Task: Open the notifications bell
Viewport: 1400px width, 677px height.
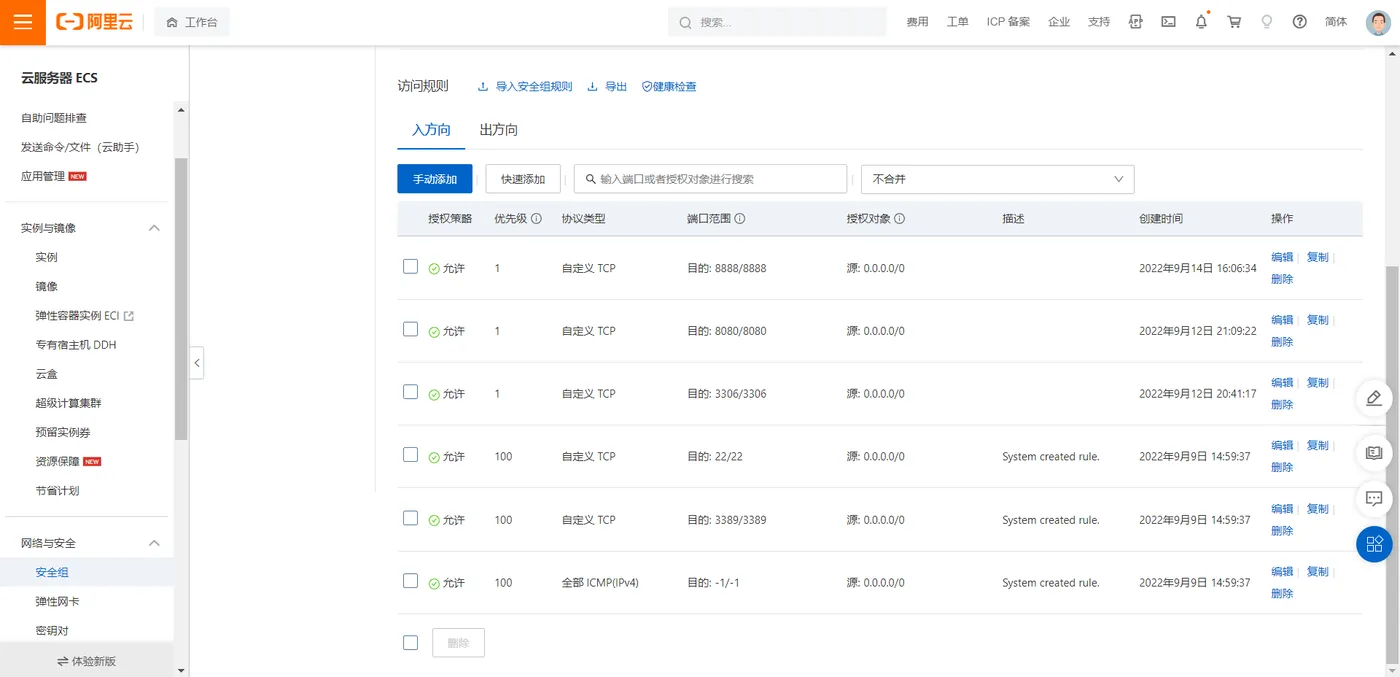Action: 1201,22
